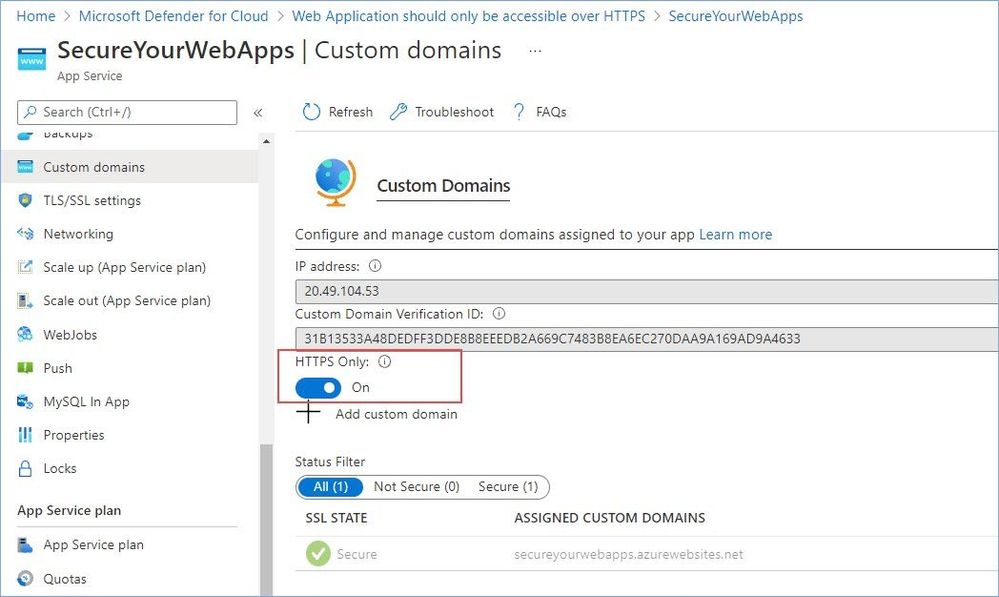This screenshot has width=999, height=597.
Task: Collapse the sidebar with double chevron
Action: pyautogui.click(x=258, y=113)
